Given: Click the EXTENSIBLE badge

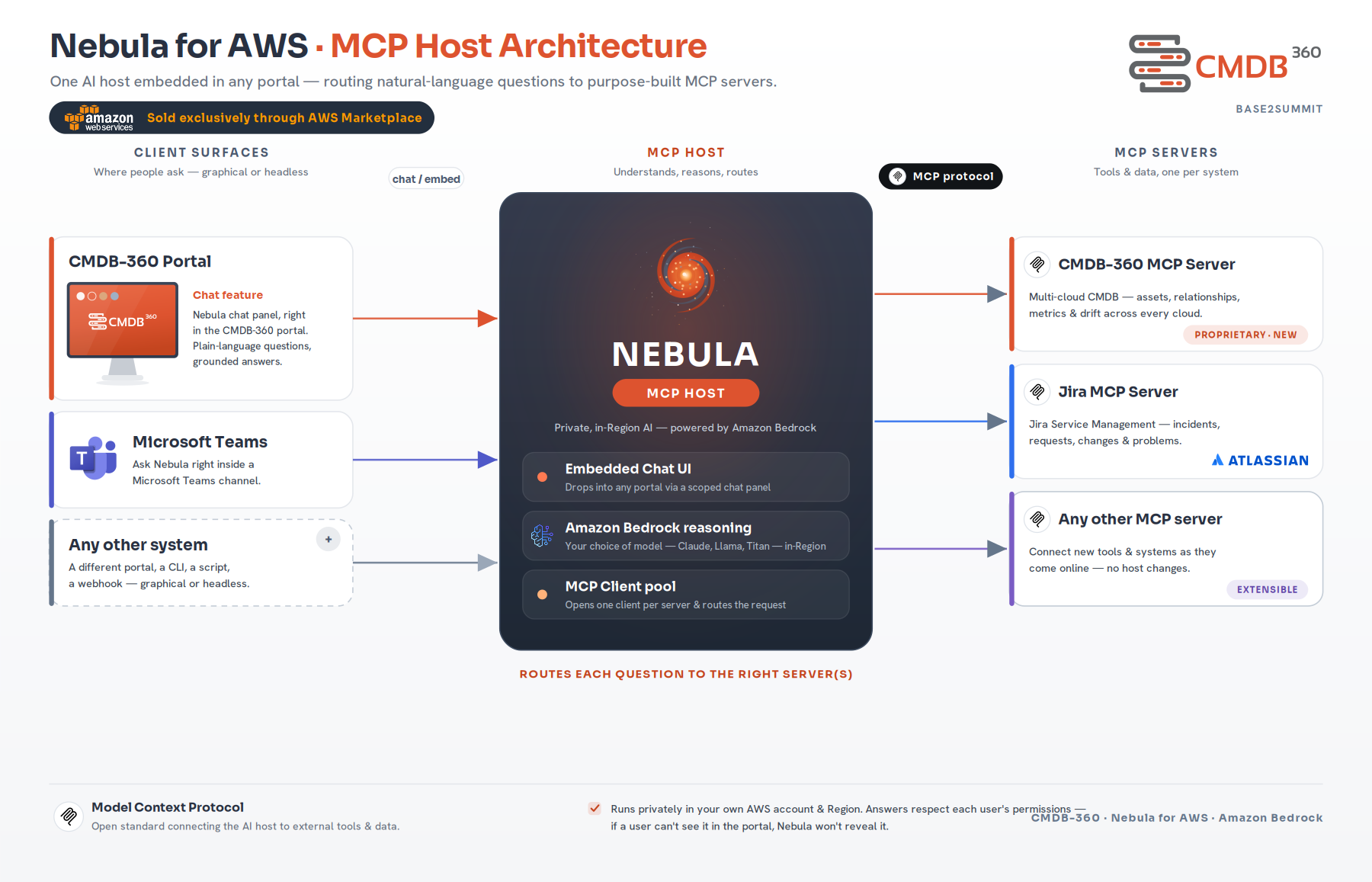Looking at the screenshot, I should coord(1268,589).
